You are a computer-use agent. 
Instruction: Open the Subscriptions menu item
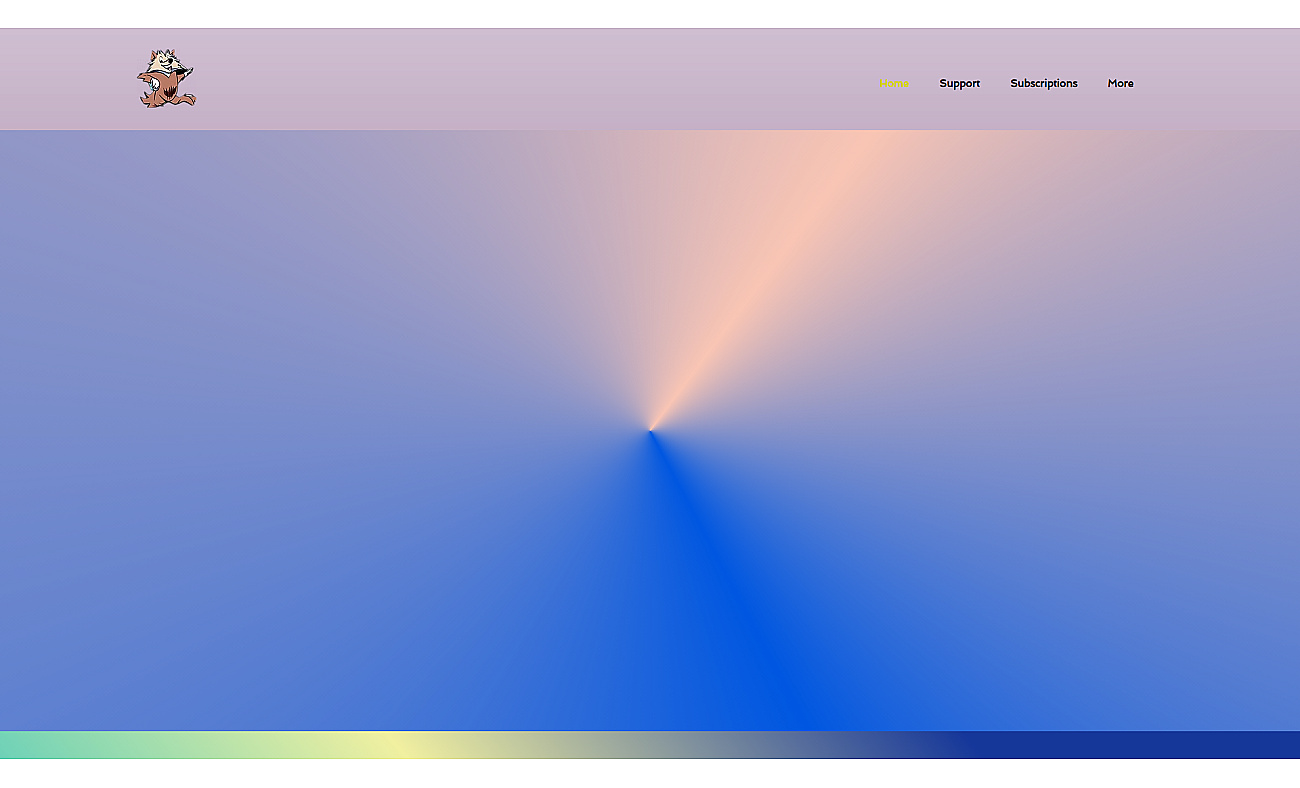(x=1044, y=83)
